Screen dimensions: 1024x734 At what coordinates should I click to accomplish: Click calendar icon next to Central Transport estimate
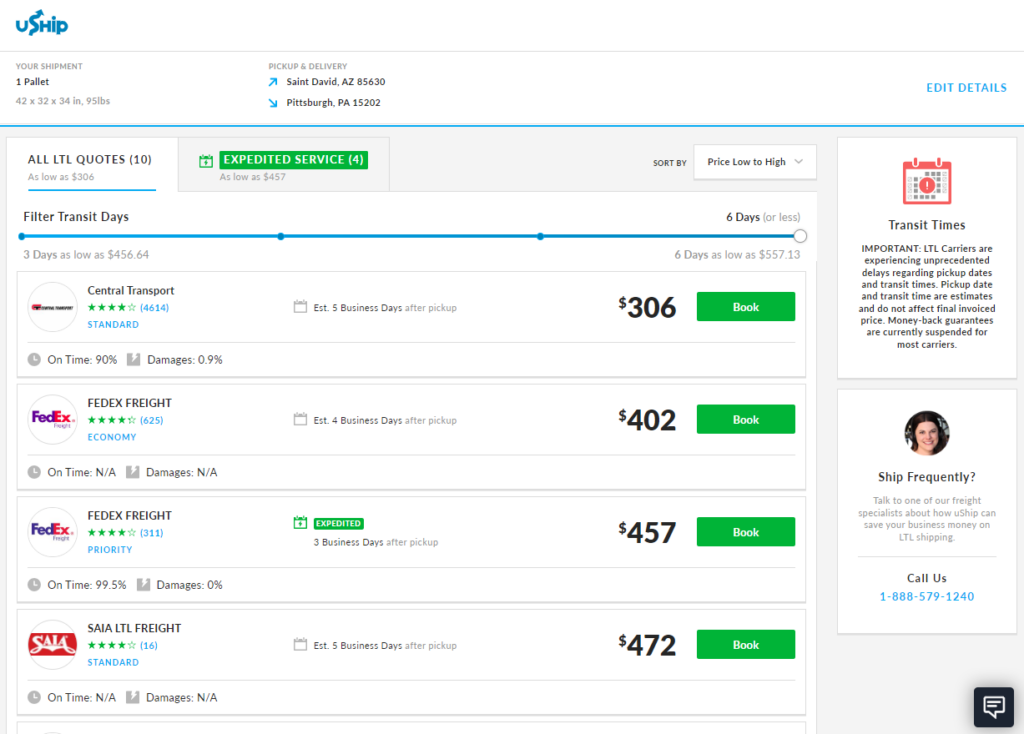300,306
